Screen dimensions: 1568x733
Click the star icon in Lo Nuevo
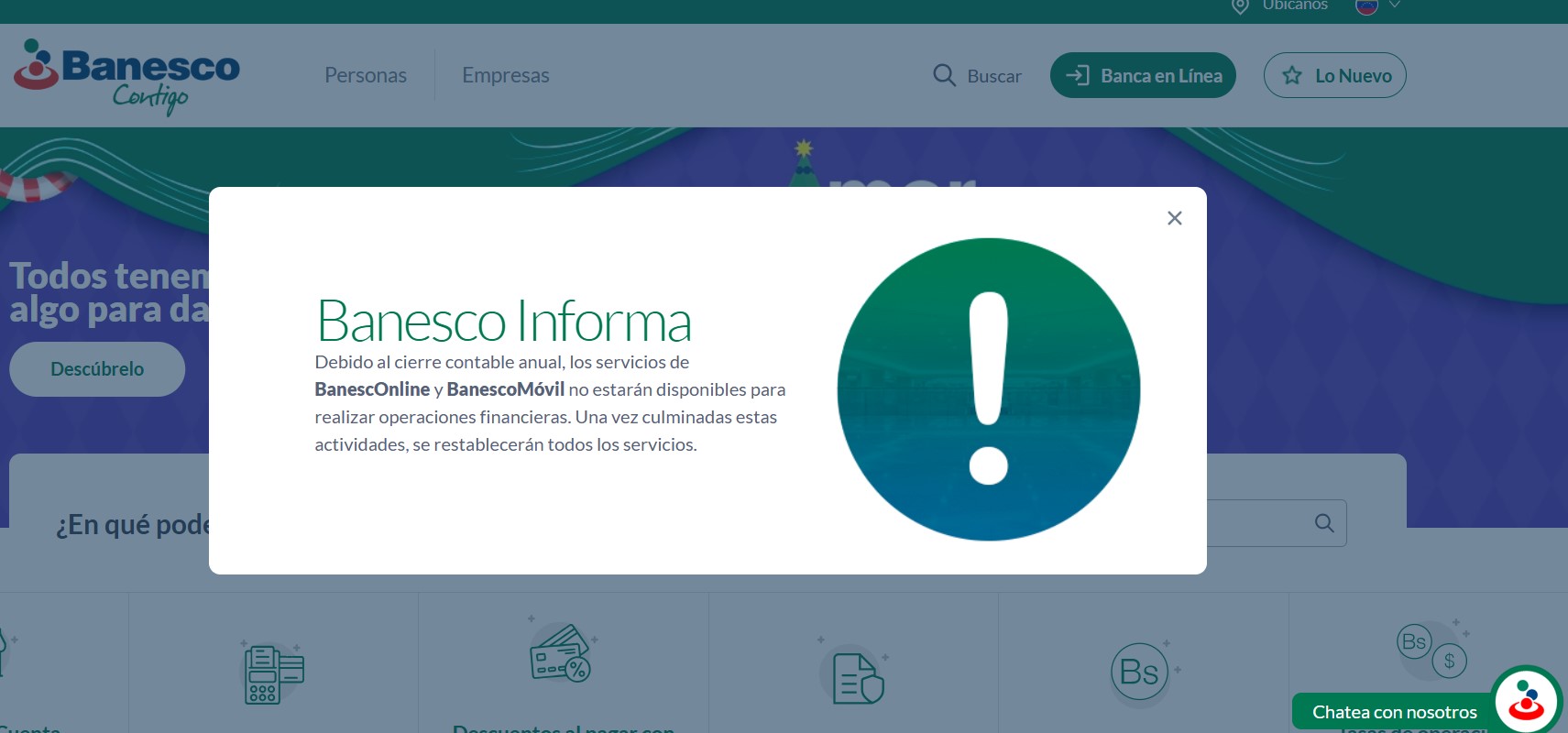(1292, 75)
